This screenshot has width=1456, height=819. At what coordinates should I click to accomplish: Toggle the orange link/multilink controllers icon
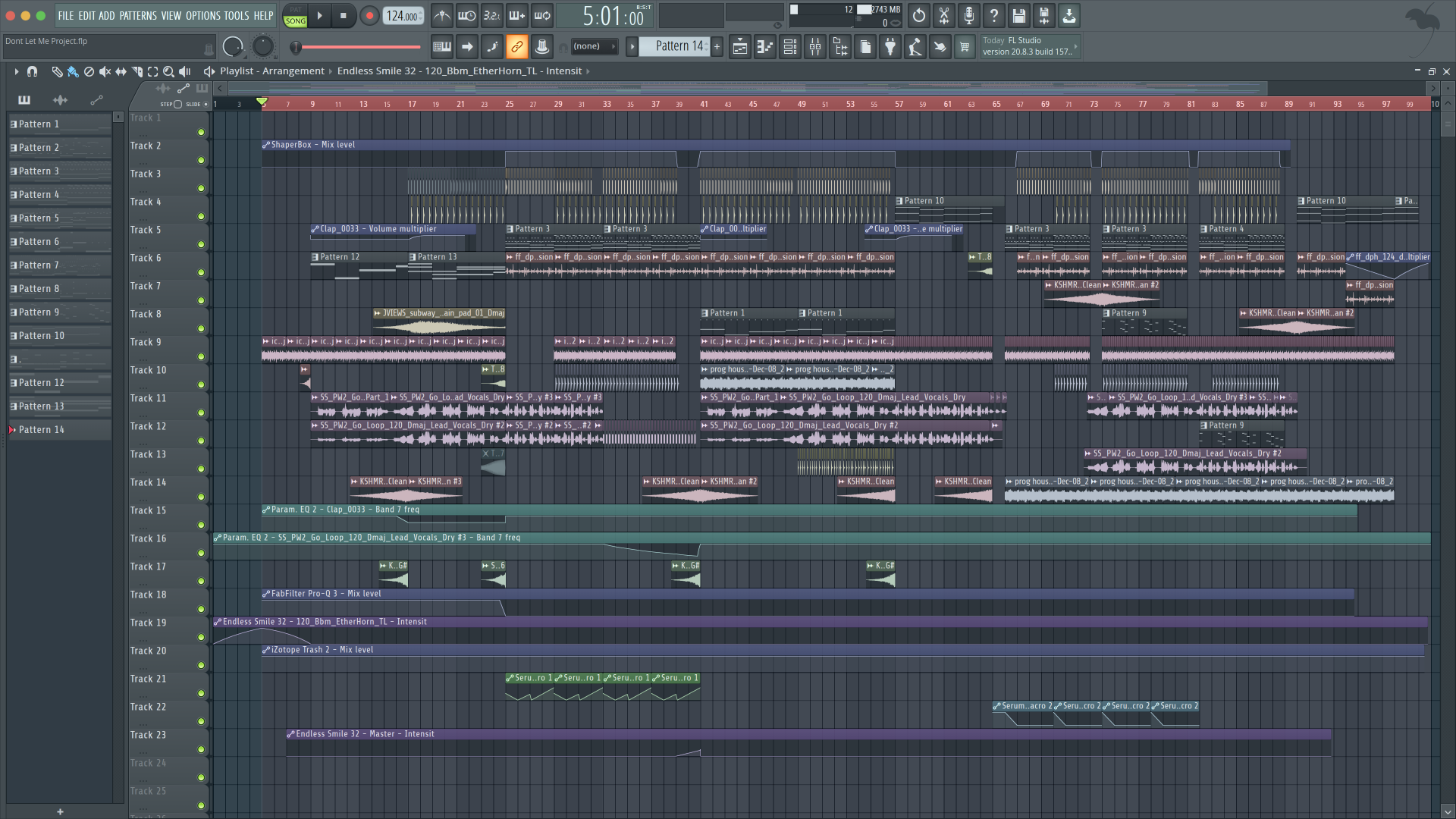click(517, 47)
